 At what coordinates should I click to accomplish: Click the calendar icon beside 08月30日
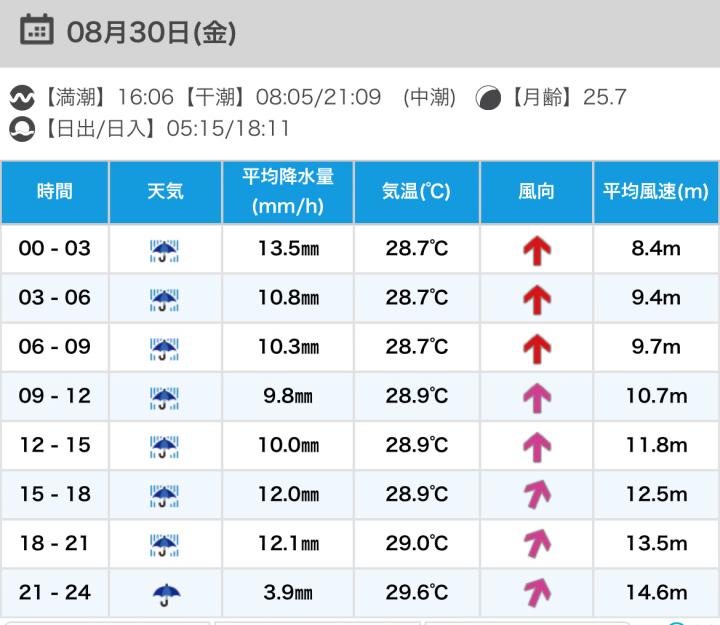(x=37, y=30)
